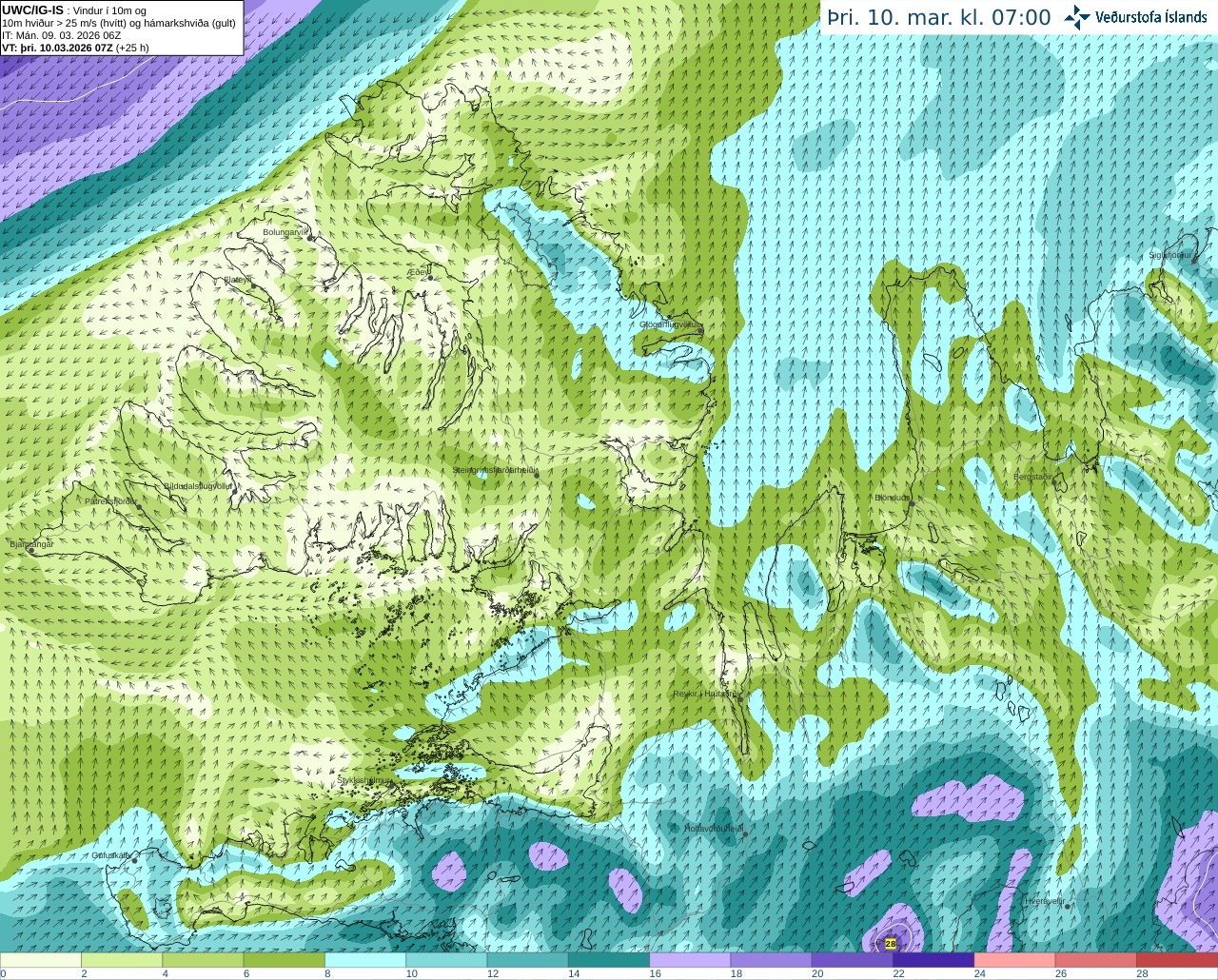The width and height of the screenshot is (1218, 980).
Task: Click the Bíldudalsflugvöllur station label
Action: pyautogui.click(x=198, y=485)
